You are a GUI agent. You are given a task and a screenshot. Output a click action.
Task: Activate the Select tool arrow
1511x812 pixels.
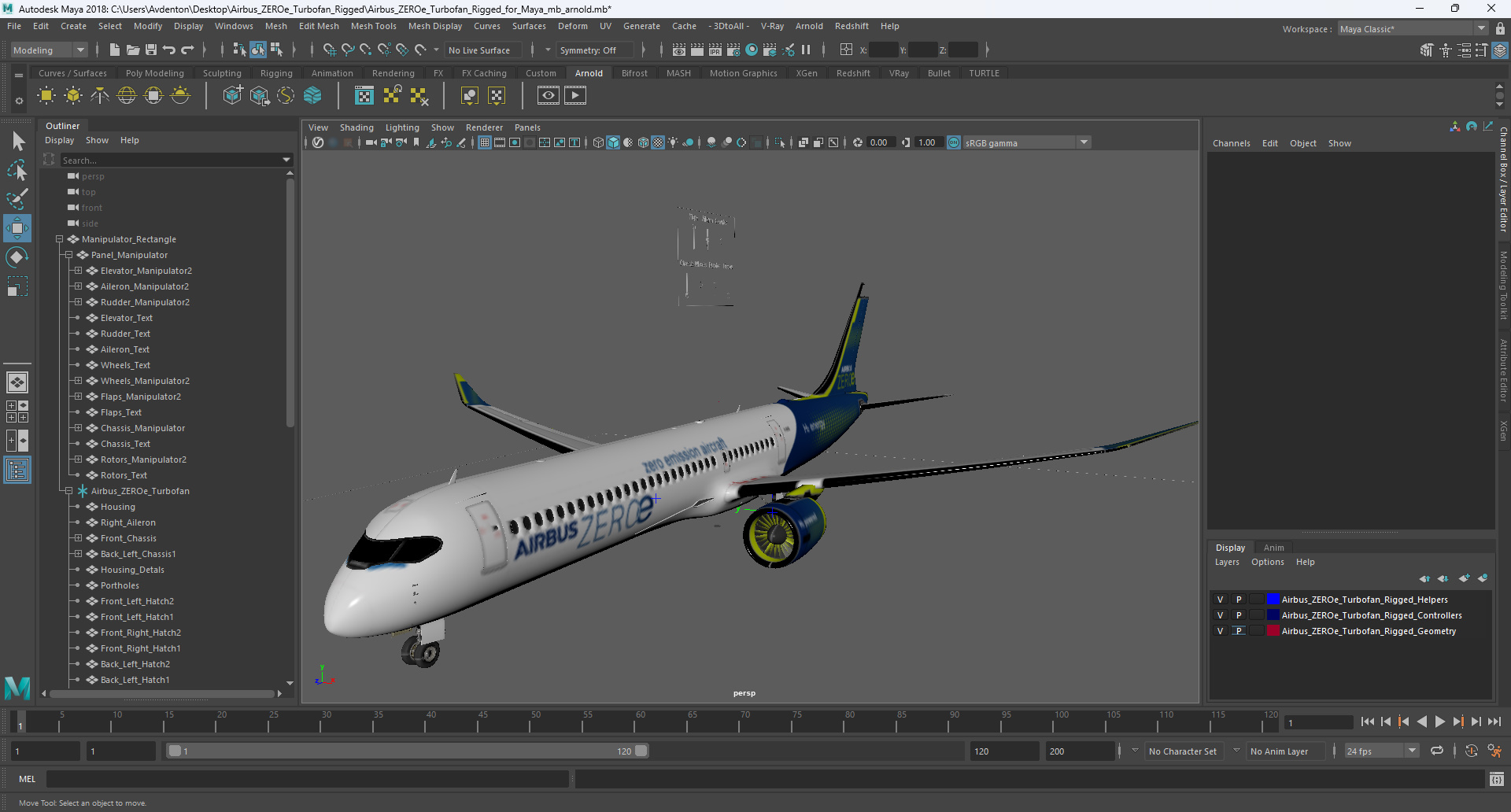(17, 142)
